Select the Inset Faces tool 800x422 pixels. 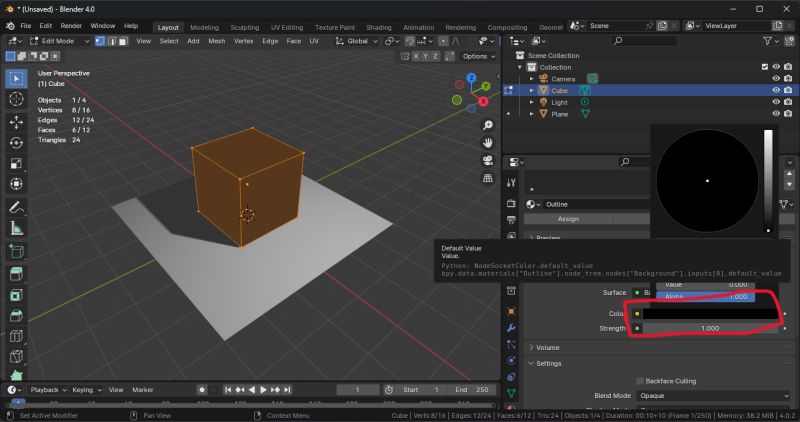(x=16, y=295)
